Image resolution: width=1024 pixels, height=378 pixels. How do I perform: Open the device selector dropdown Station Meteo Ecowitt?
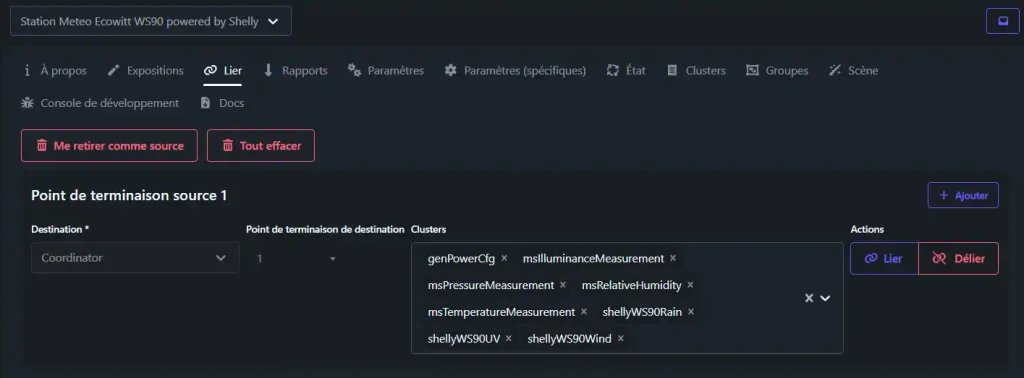[150, 22]
